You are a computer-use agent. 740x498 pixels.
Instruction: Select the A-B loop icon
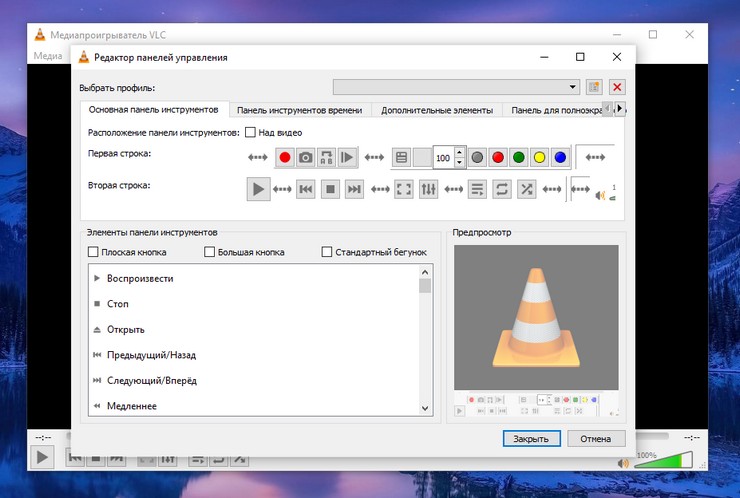(x=326, y=157)
